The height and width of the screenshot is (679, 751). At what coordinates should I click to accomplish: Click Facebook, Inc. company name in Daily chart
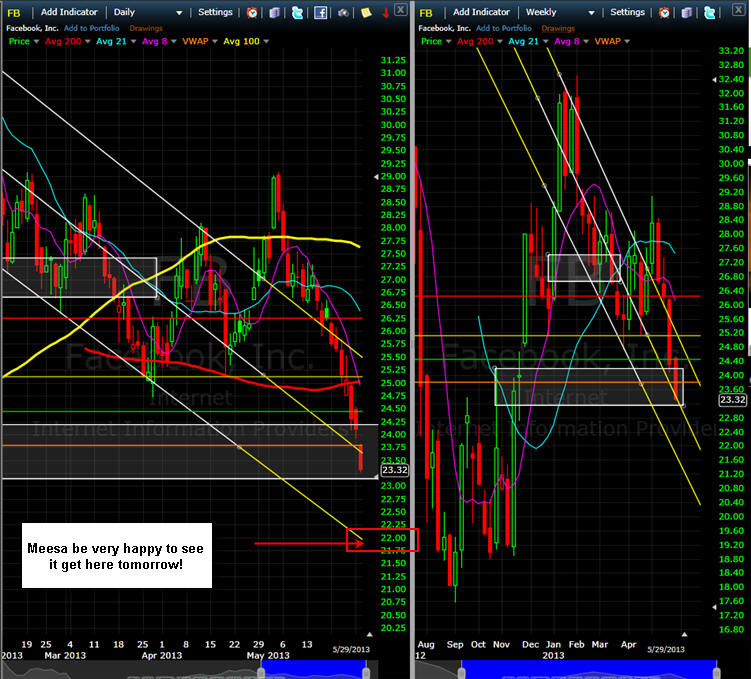click(x=32, y=28)
